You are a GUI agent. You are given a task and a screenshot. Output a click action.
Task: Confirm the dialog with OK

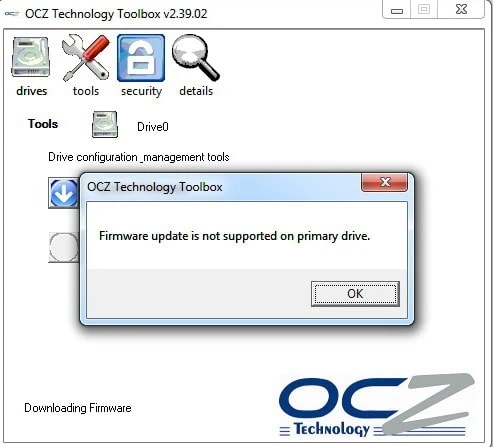[355, 294]
